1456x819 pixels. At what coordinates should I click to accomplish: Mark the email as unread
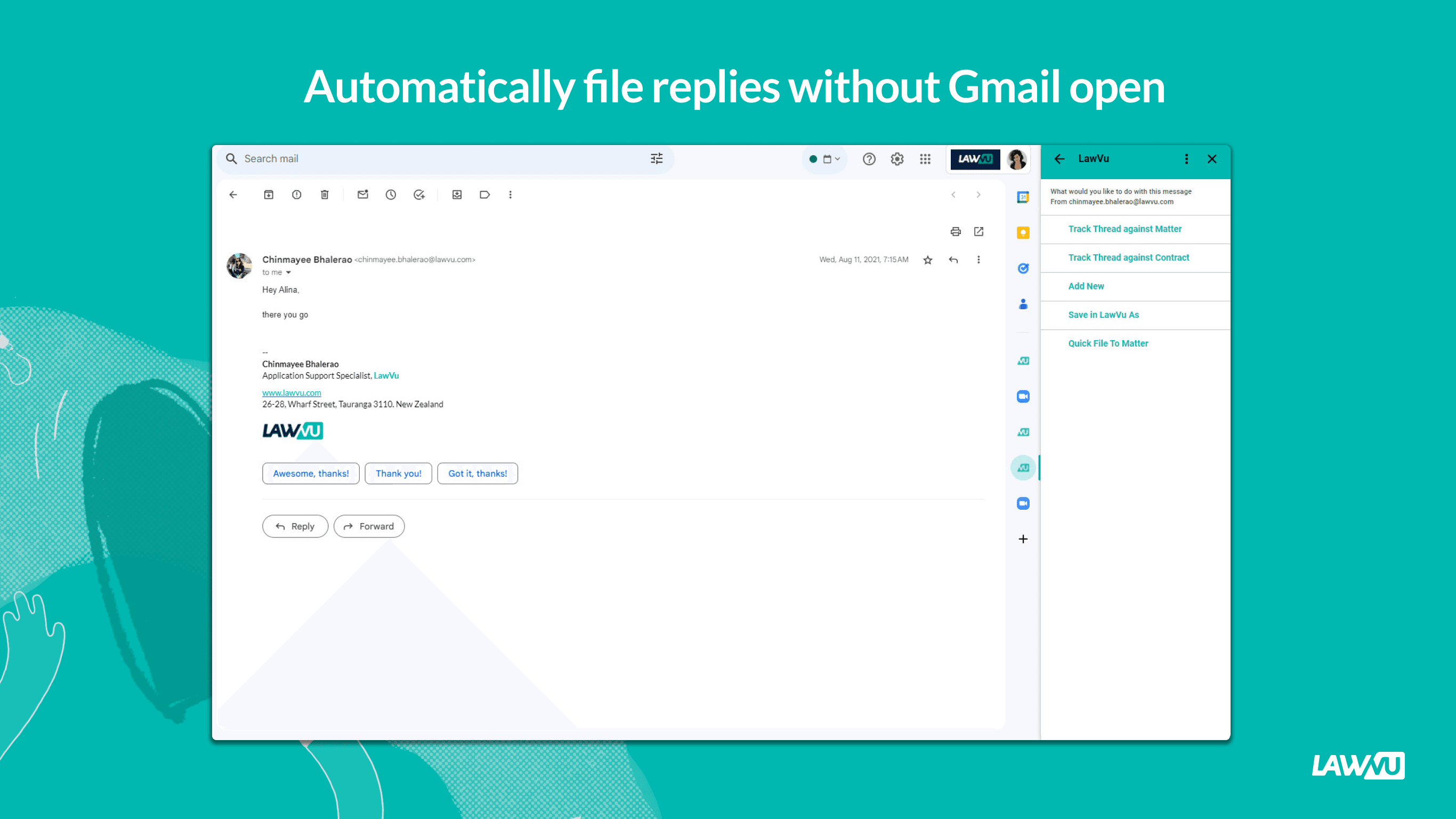[363, 195]
